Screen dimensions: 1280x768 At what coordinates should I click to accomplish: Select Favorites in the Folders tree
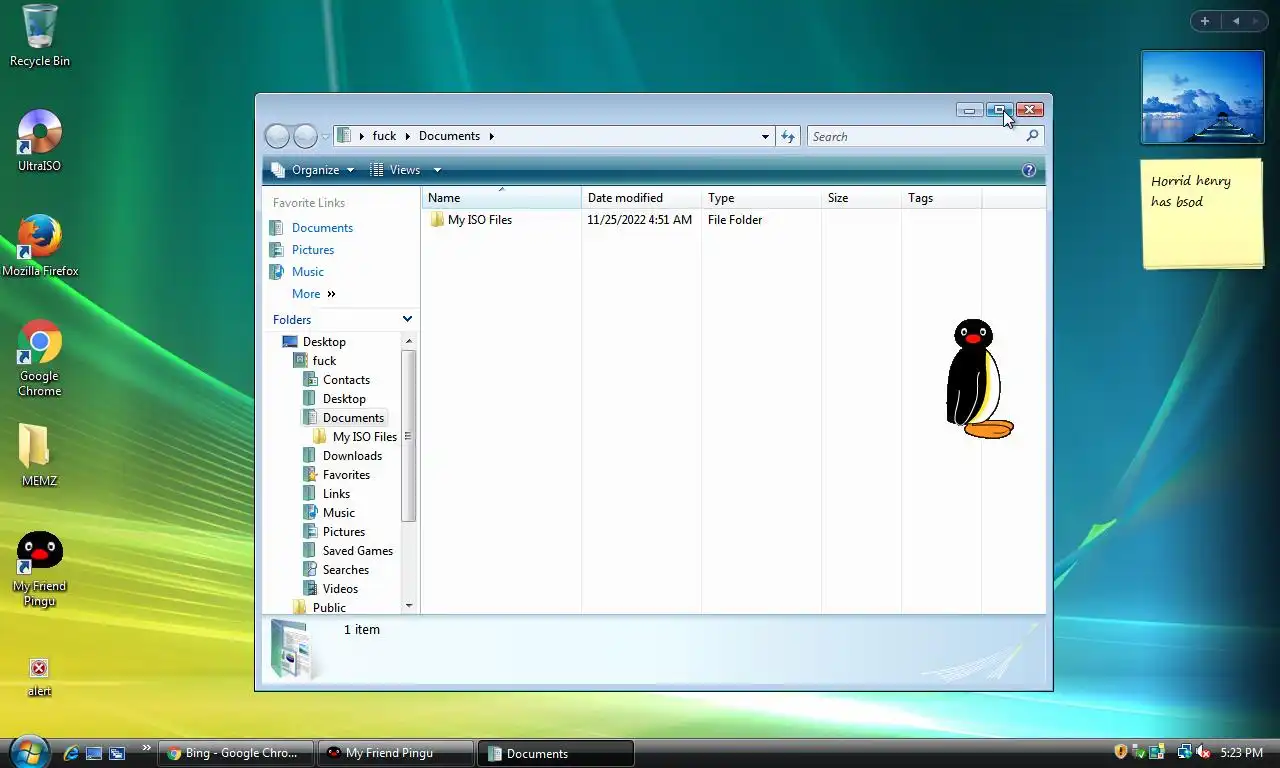point(337,475)
